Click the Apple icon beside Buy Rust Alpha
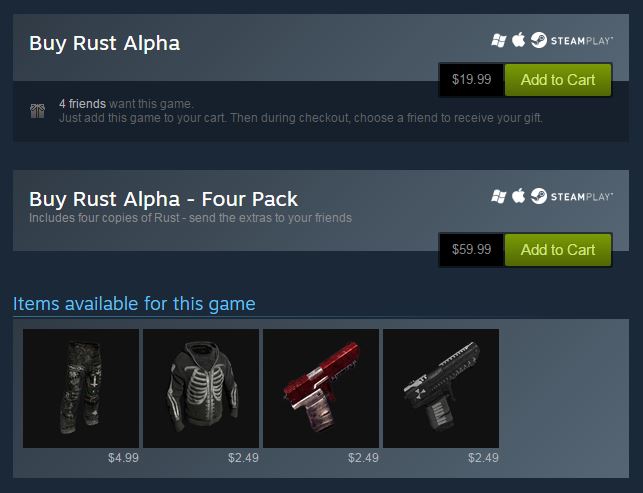The image size is (643, 493). (518, 40)
